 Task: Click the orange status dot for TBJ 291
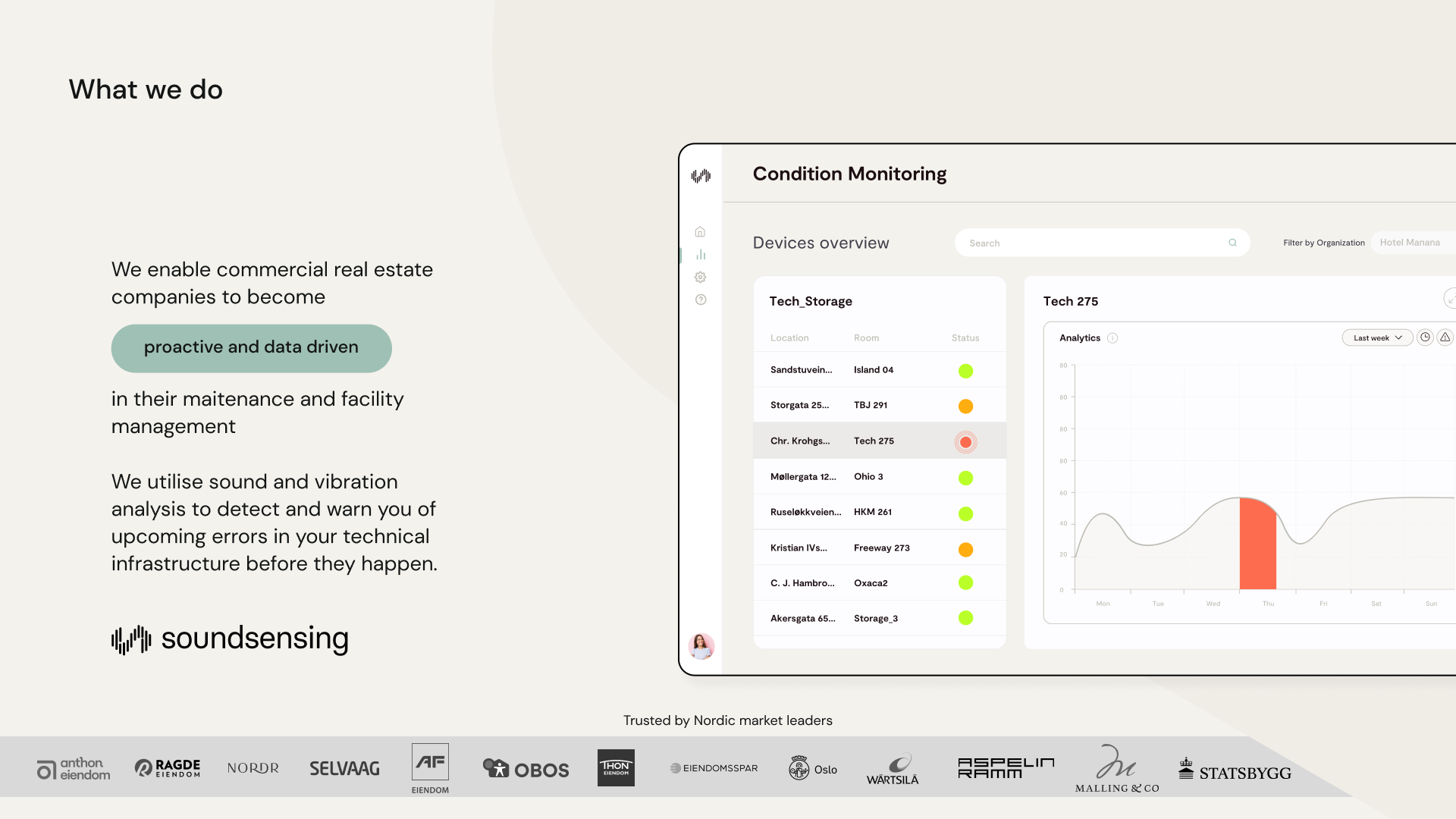click(x=965, y=406)
